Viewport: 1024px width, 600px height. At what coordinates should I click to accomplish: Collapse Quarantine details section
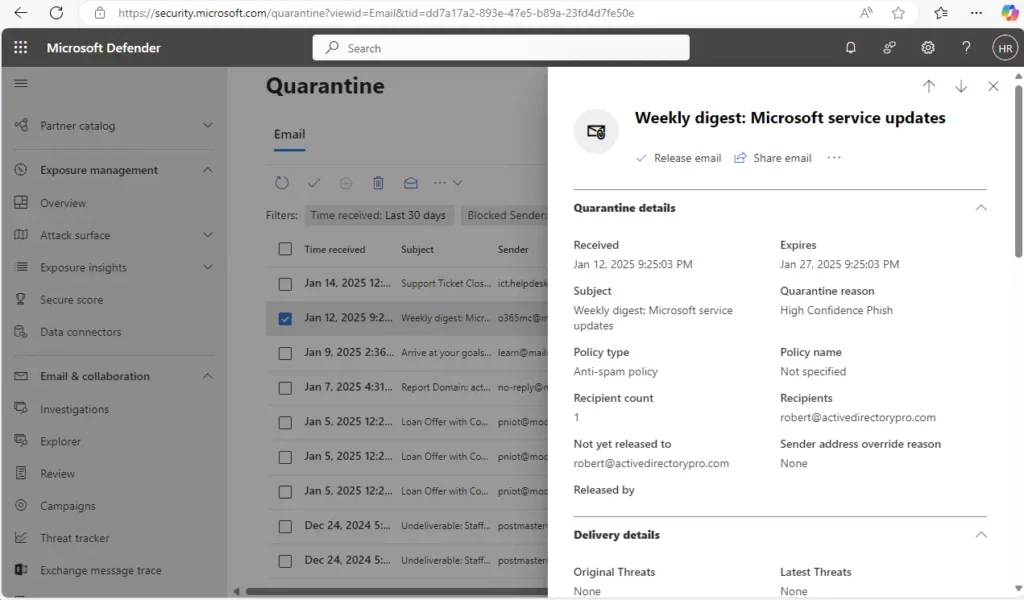point(981,208)
